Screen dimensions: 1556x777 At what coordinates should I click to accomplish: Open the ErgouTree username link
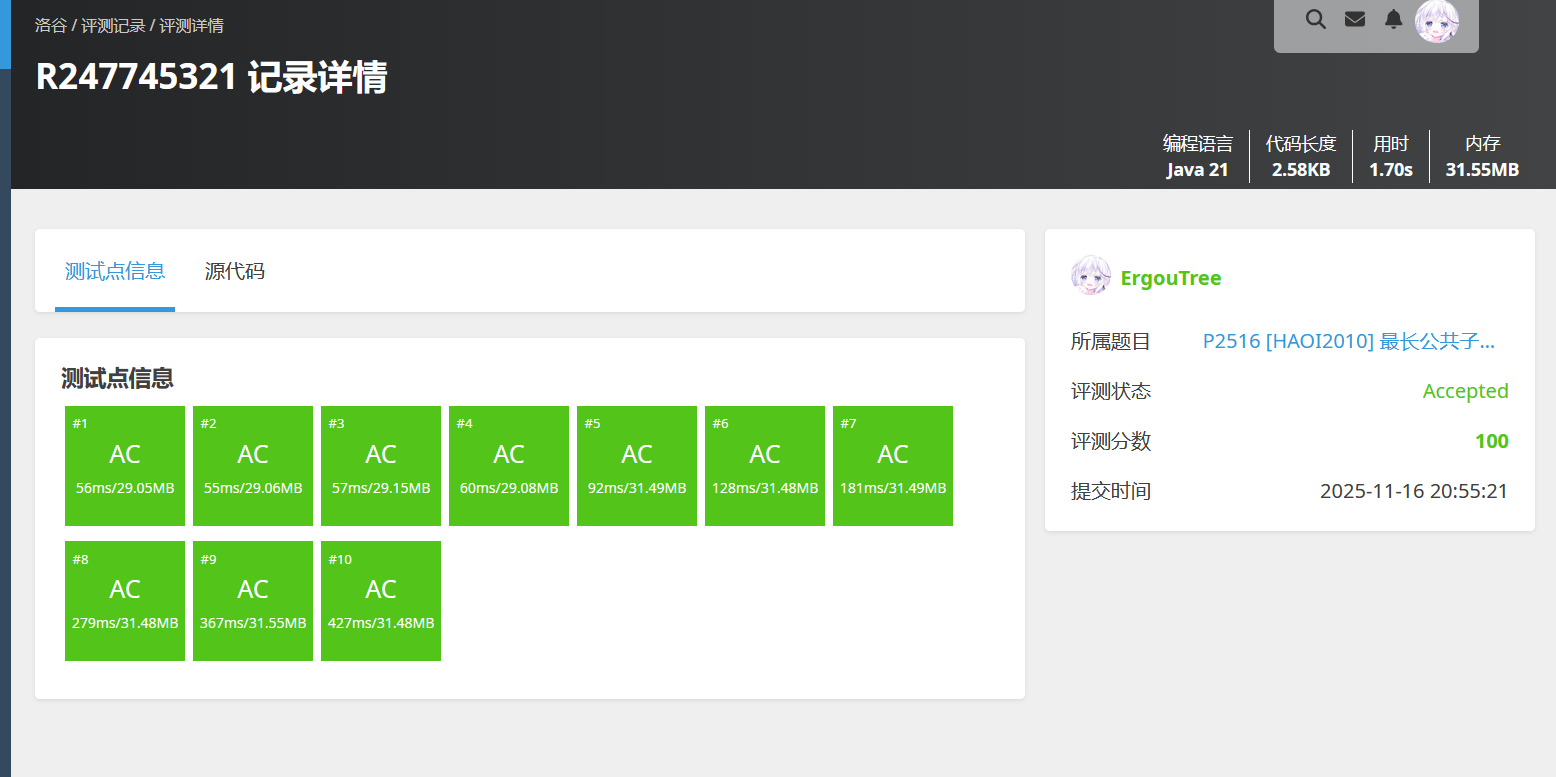(x=1171, y=278)
